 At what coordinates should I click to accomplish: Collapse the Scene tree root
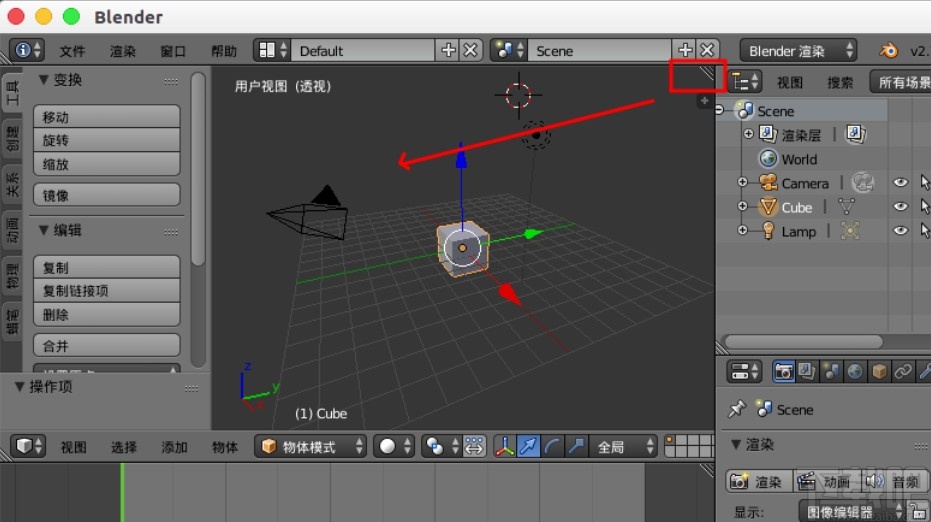(x=720, y=110)
